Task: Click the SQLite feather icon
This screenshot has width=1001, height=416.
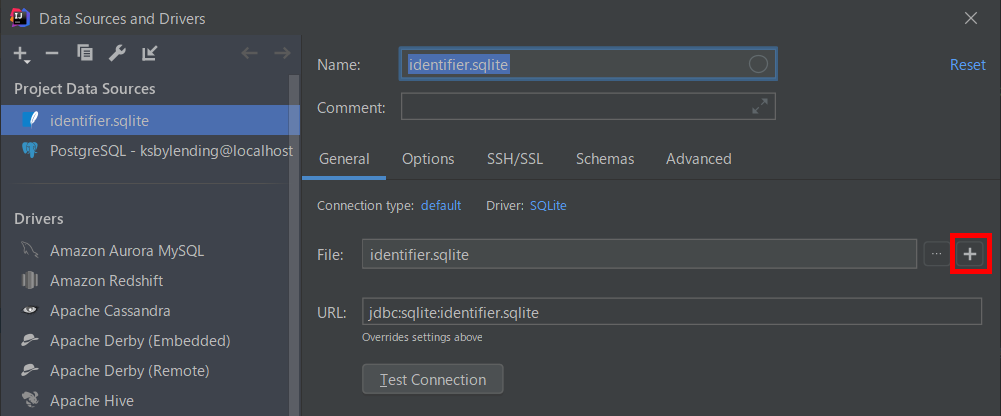Action: (29, 120)
